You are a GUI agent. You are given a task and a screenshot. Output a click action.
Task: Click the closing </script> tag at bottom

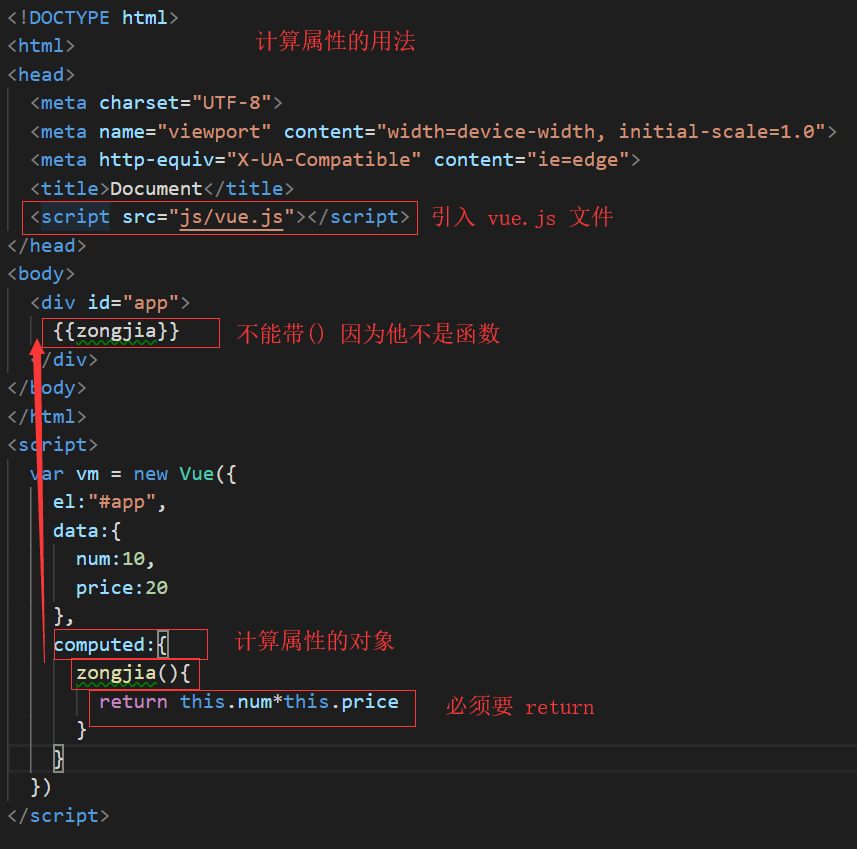(x=58, y=816)
